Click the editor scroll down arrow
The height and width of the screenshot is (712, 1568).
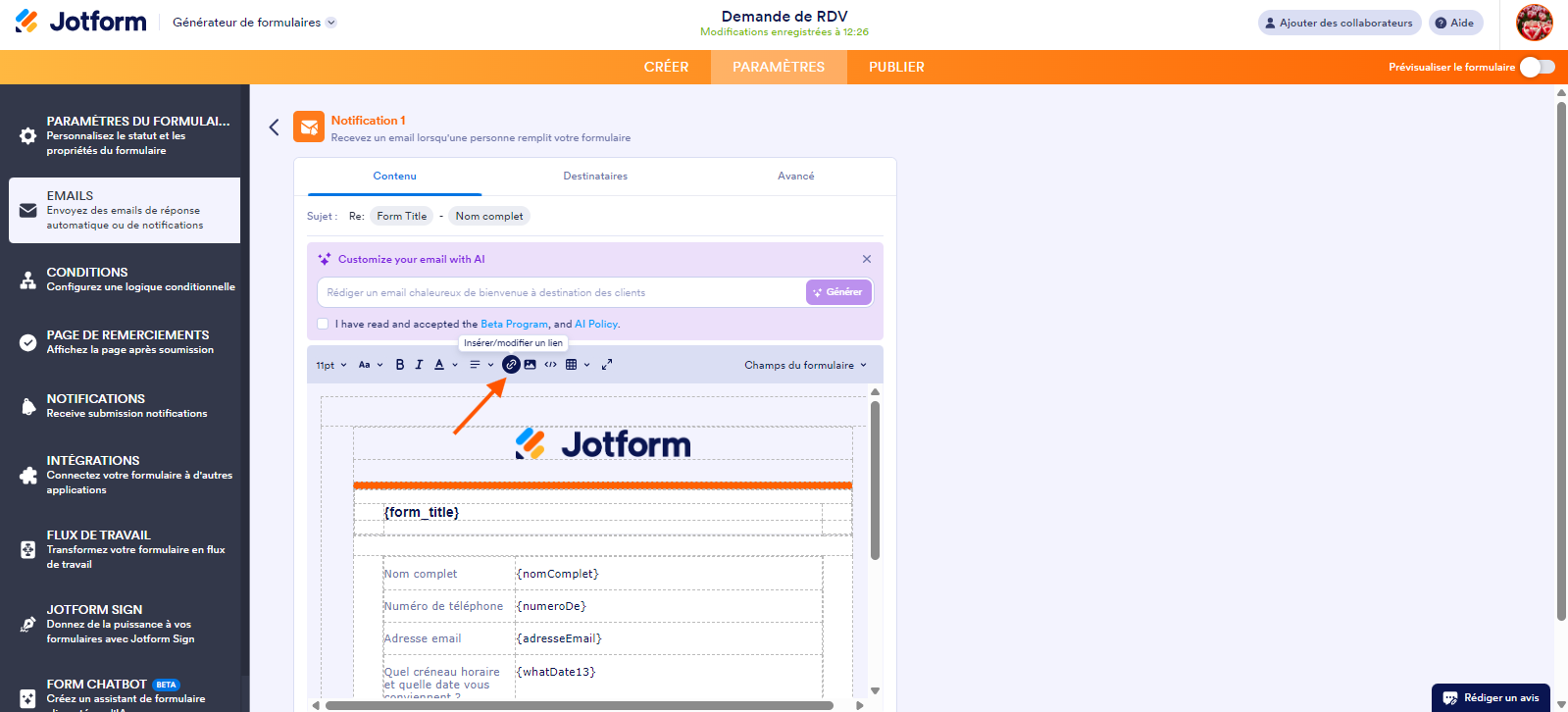[x=876, y=690]
